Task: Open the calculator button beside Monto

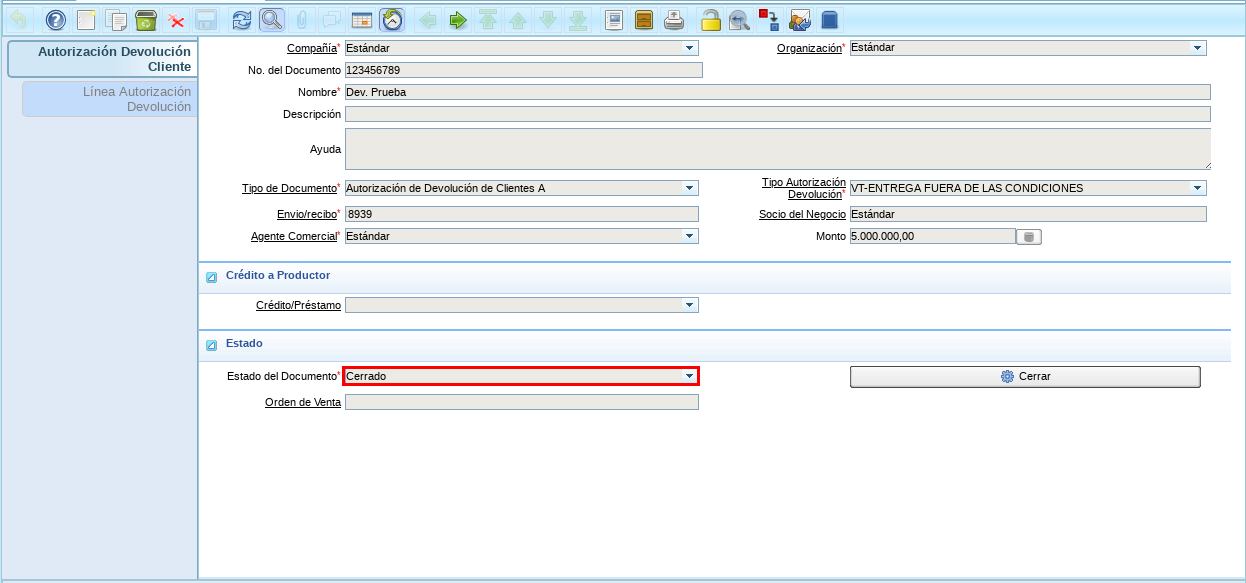Action: (1029, 237)
